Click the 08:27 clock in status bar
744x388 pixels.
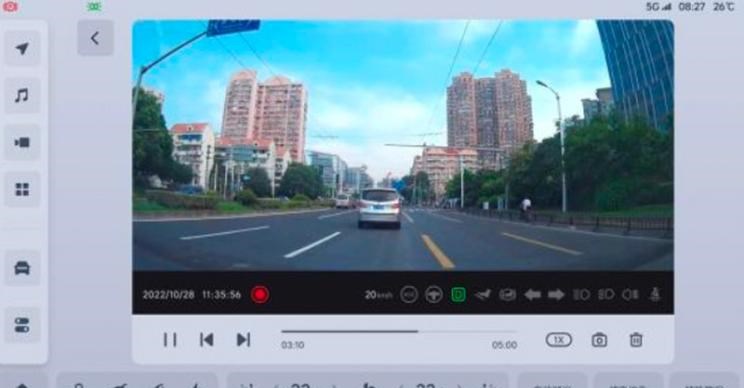click(692, 7)
